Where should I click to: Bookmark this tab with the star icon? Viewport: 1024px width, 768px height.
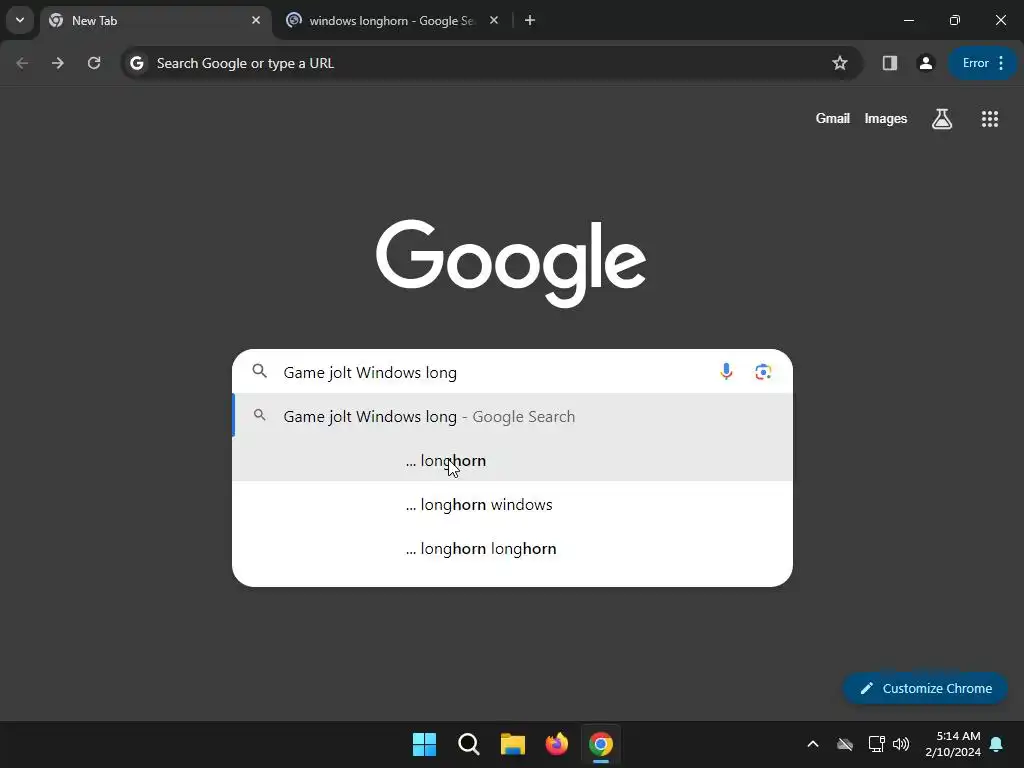point(840,63)
